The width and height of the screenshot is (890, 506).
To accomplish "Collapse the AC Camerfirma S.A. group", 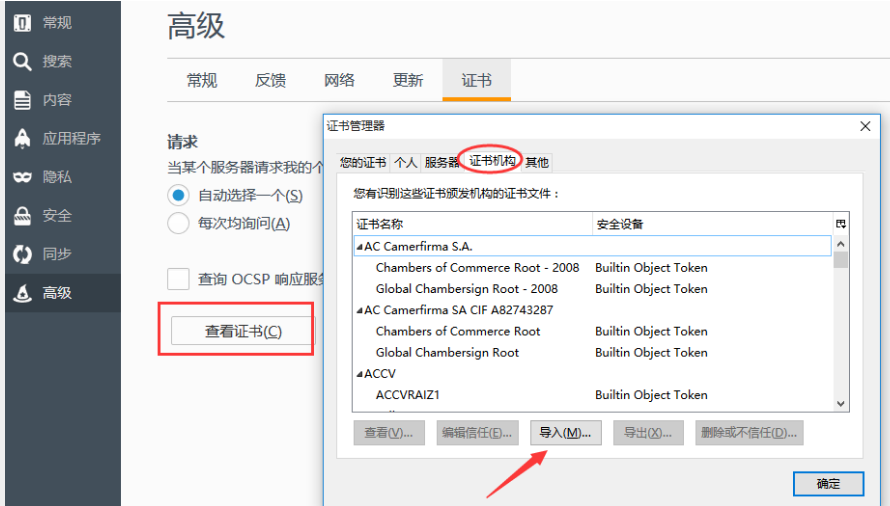I will coord(359,246).
